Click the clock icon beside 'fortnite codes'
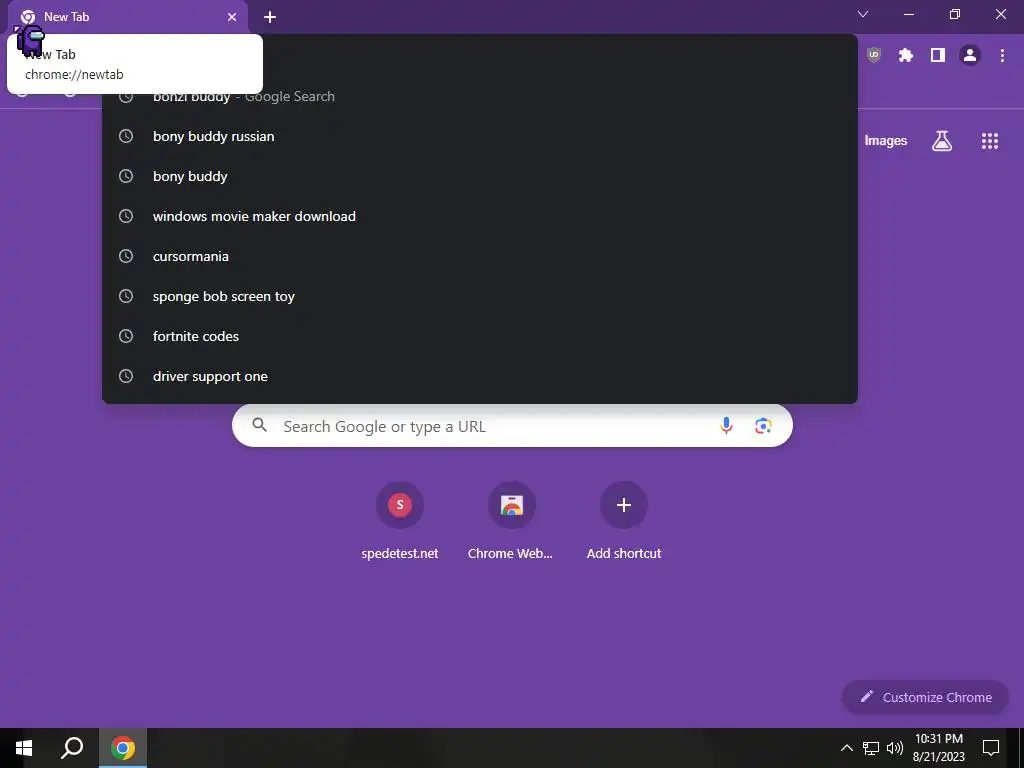 126,336
